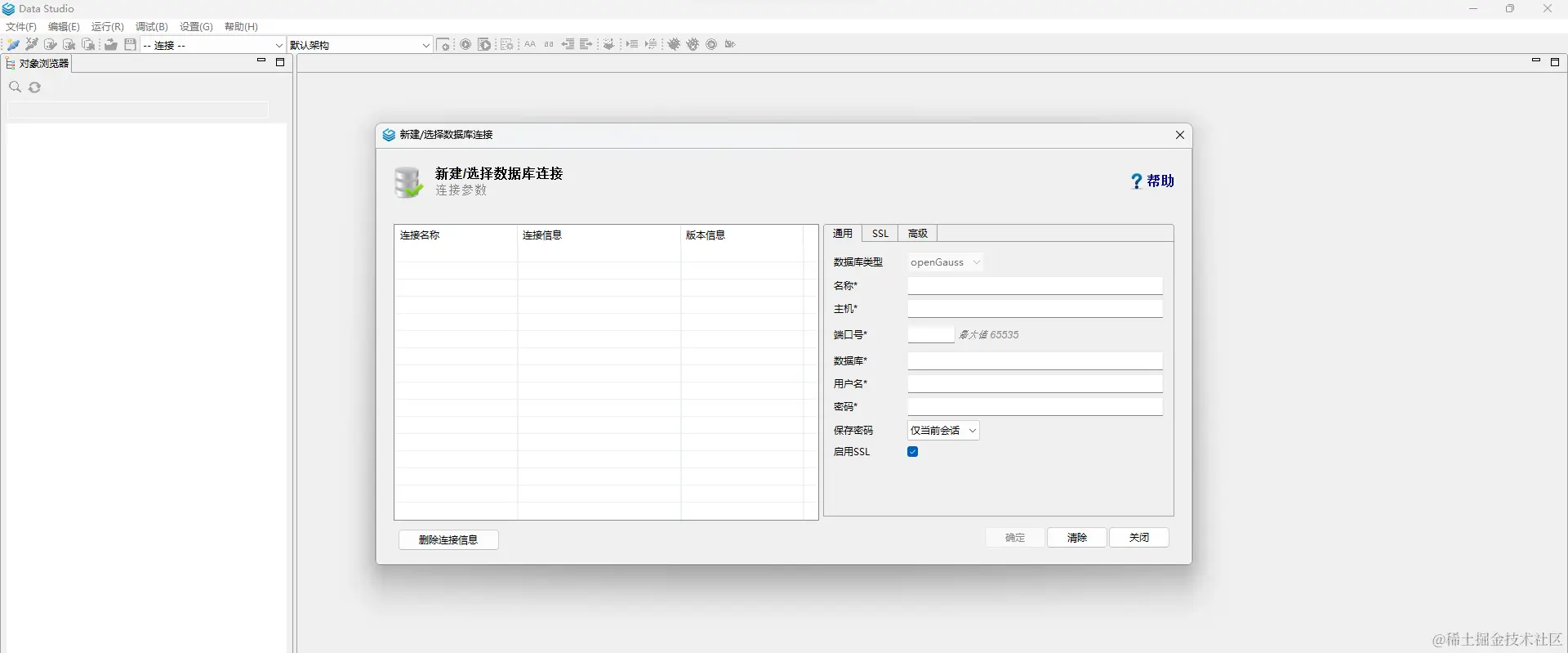Open the 帮助 help link in dialog
This screenshot has width=1568, height=653.
(x=1153, y=181)
